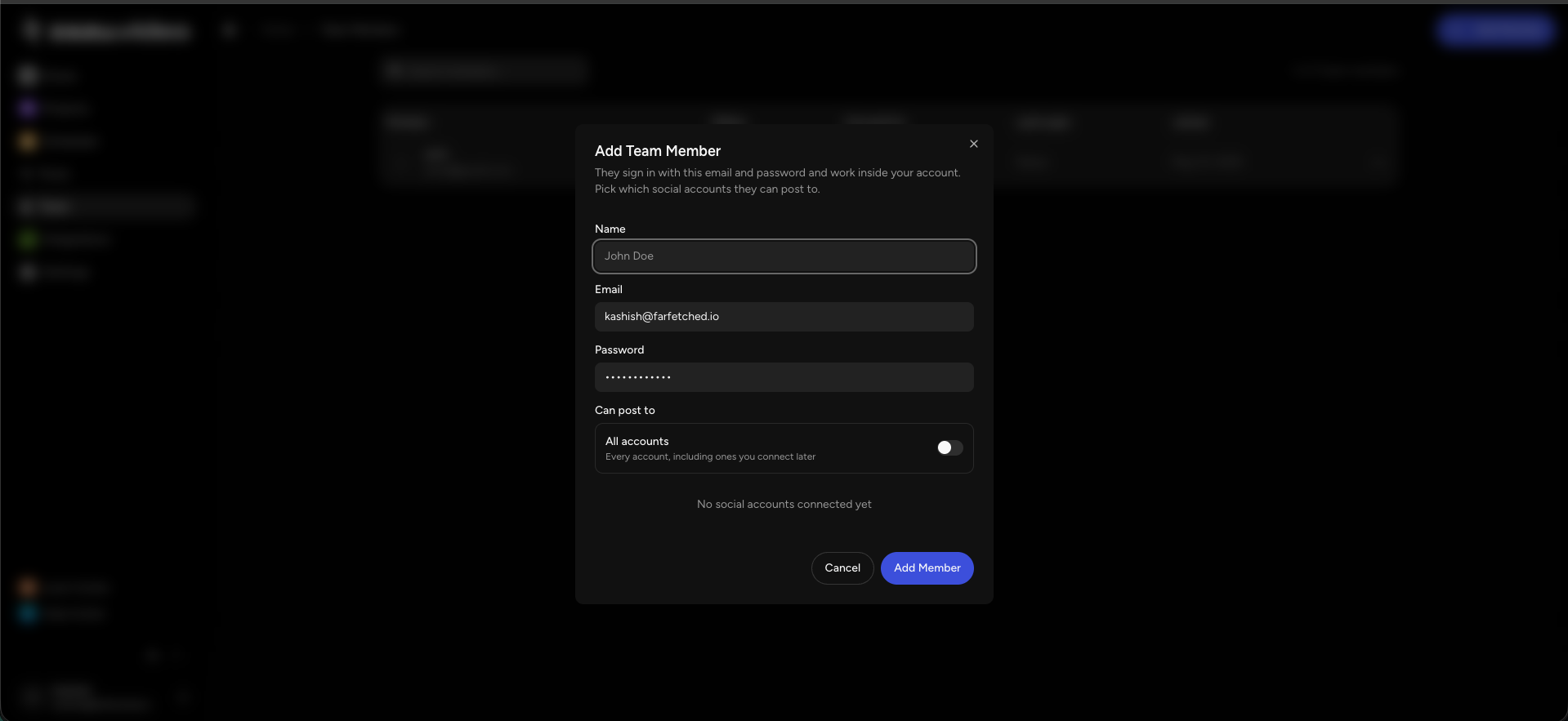This screenshot has width=1568, height=721.
Task: Close the Add Team Member dialog
Action: pyautogui.click(x=973, y=144)
